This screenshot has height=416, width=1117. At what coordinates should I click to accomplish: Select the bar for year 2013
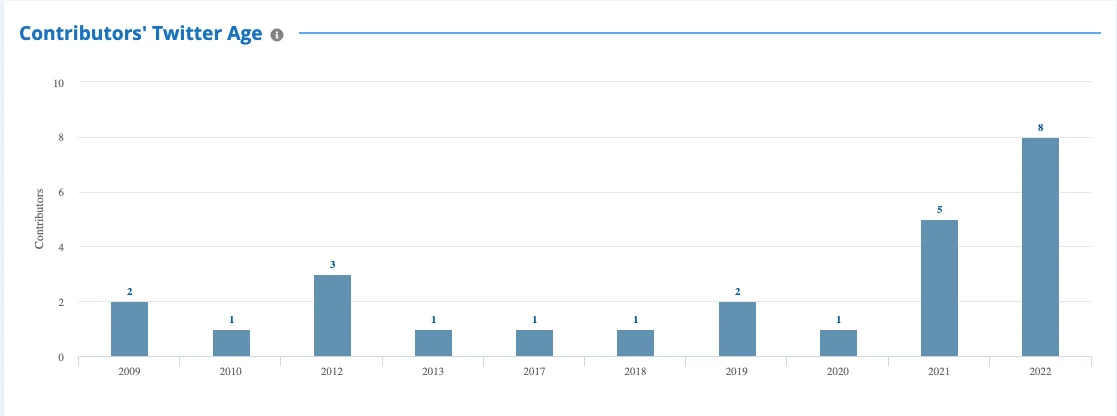[433, 343]
